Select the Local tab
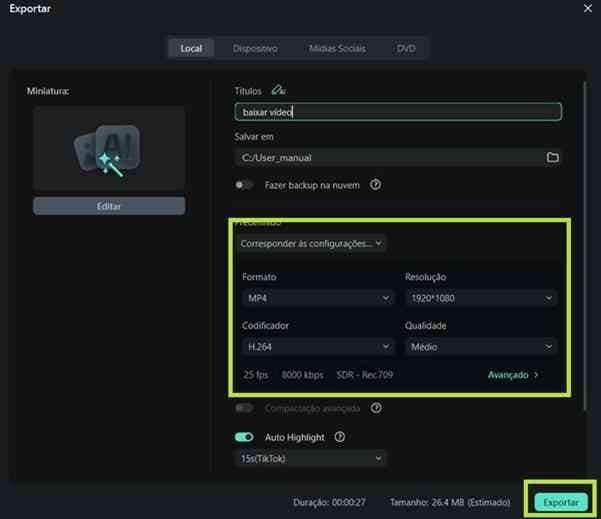Viewport: 601px width, 519px height. [x=191, y=48]
